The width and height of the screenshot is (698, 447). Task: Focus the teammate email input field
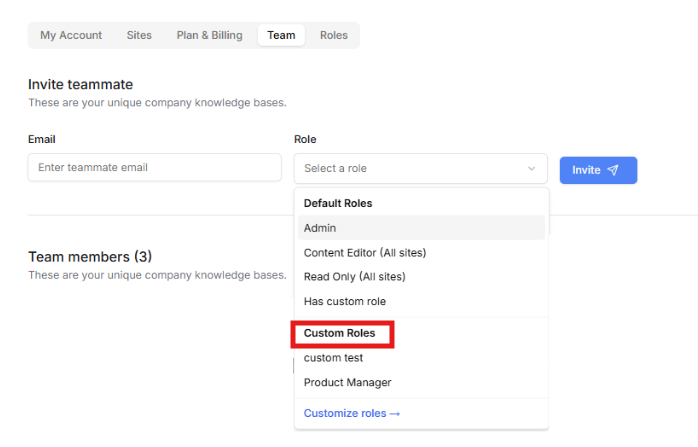(154, 167)
